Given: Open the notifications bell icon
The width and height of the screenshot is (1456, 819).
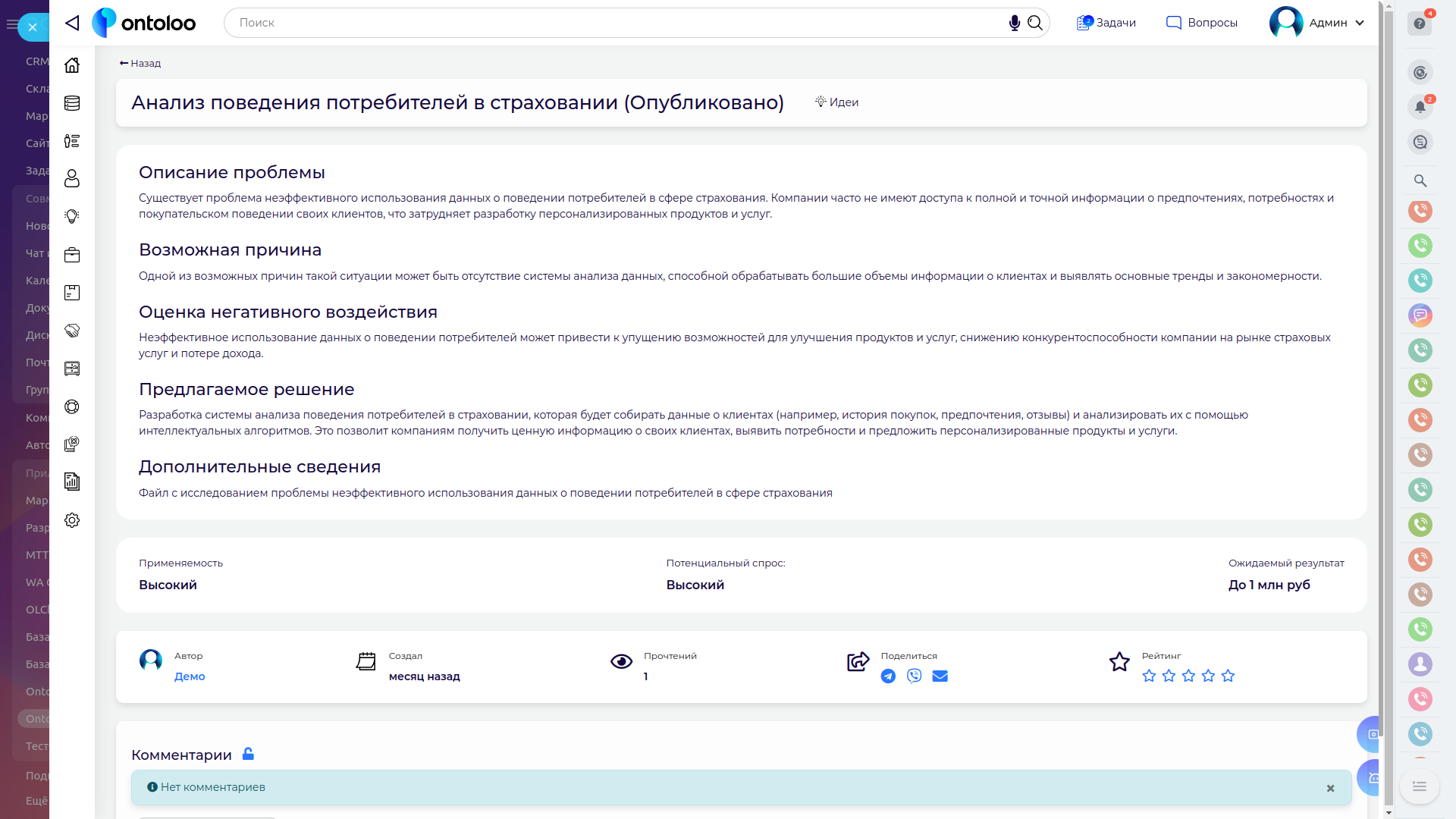Looking at the screenshot, I should pyautogui.click(x=1420, y=107).
